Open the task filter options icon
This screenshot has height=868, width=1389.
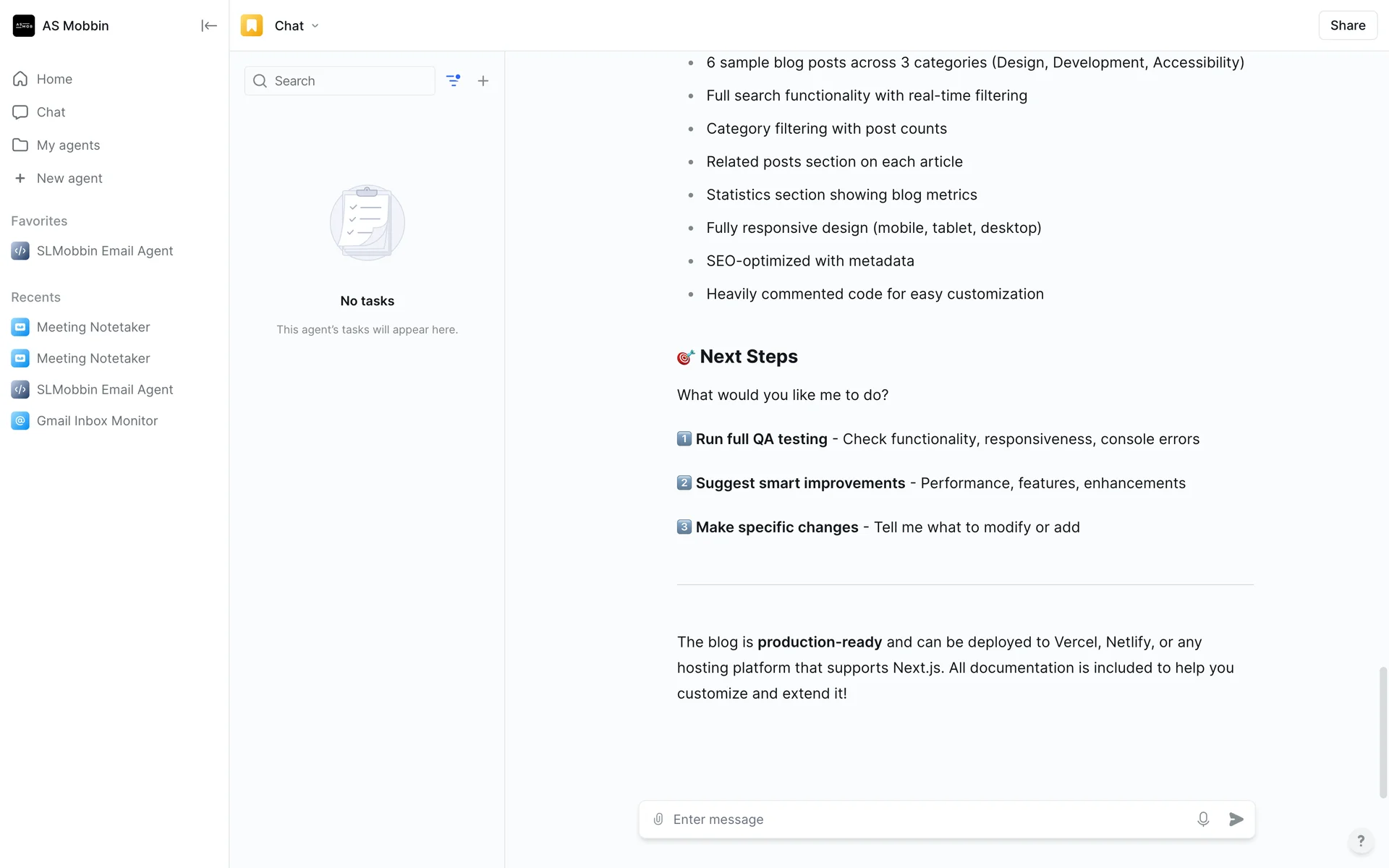coord(453,81)
